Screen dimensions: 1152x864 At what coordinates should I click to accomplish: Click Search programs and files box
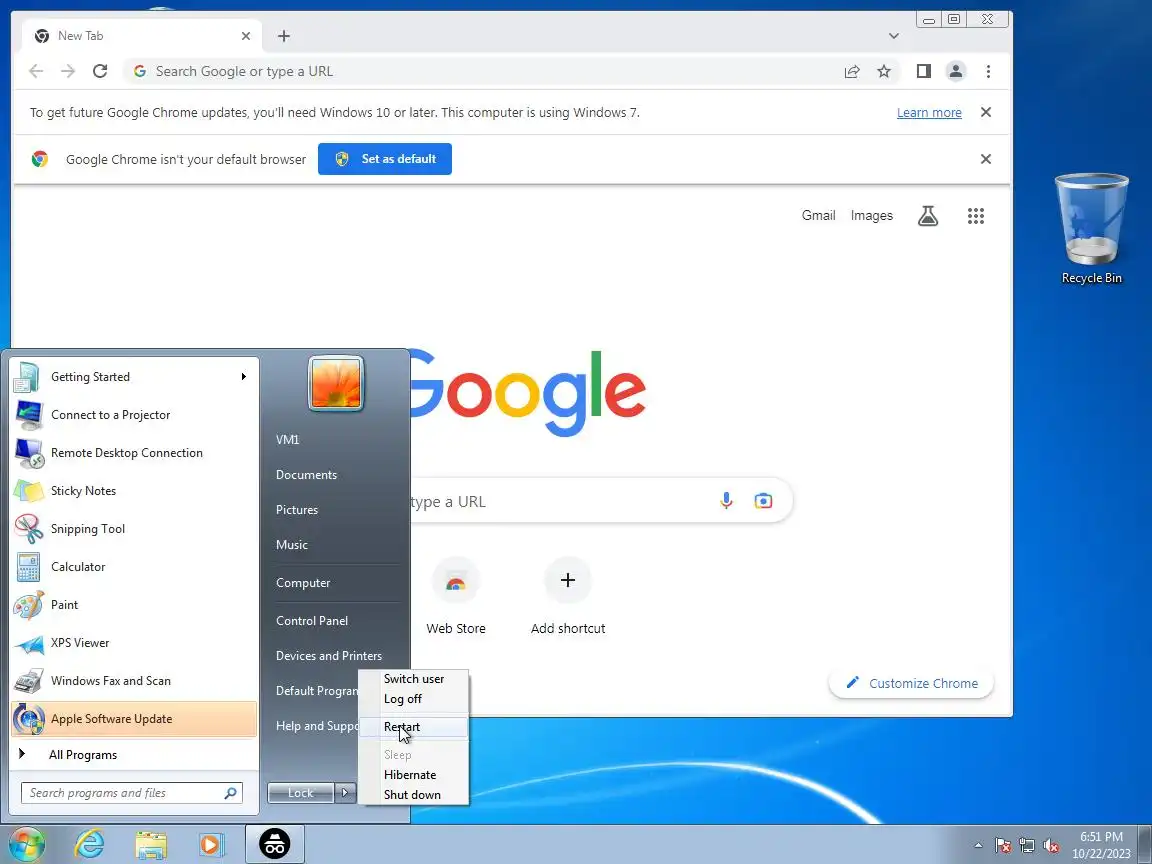[132, 793]
